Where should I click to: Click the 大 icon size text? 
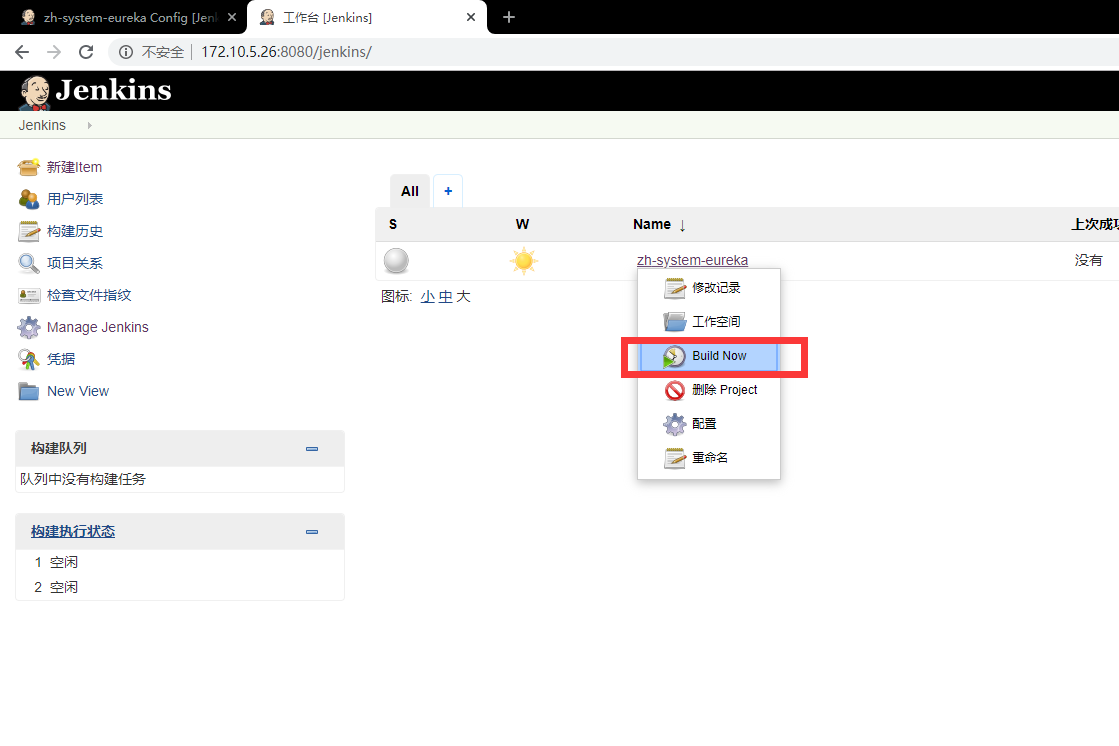click(x=464, y=297)
